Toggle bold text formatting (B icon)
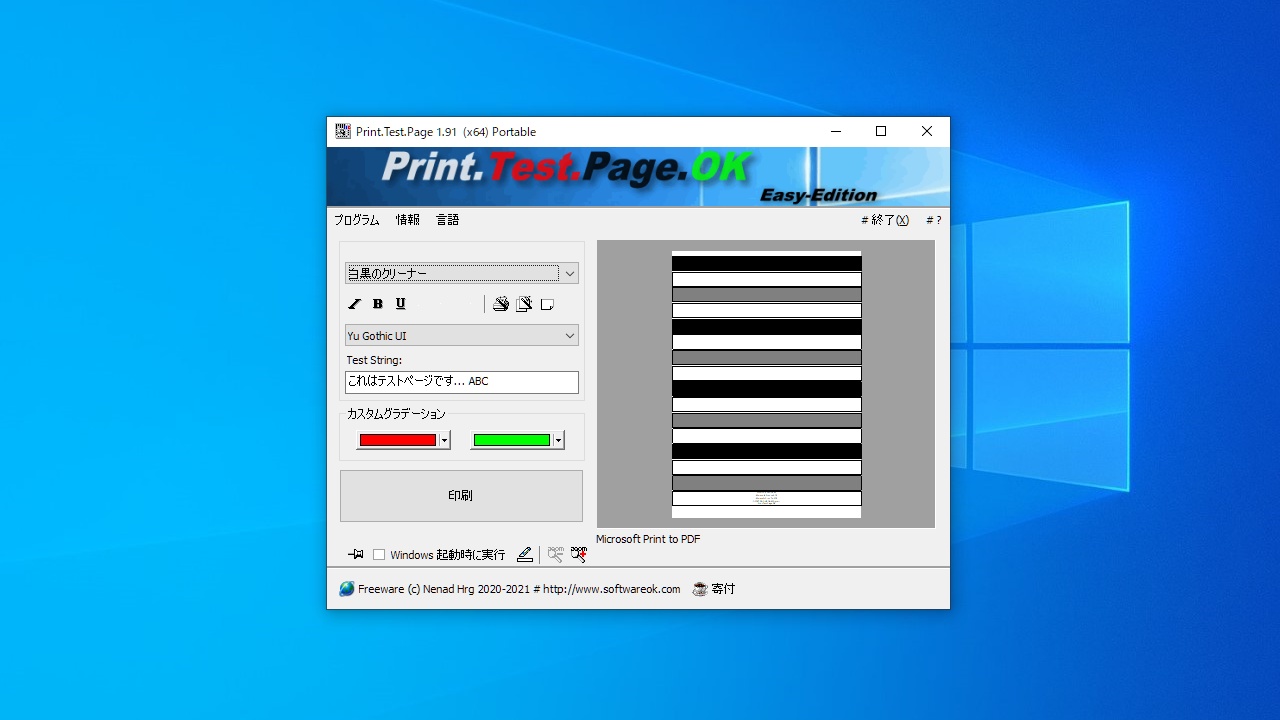Image resolution: width=1280 pixels, height=720 pixels. tap(378, 304)
